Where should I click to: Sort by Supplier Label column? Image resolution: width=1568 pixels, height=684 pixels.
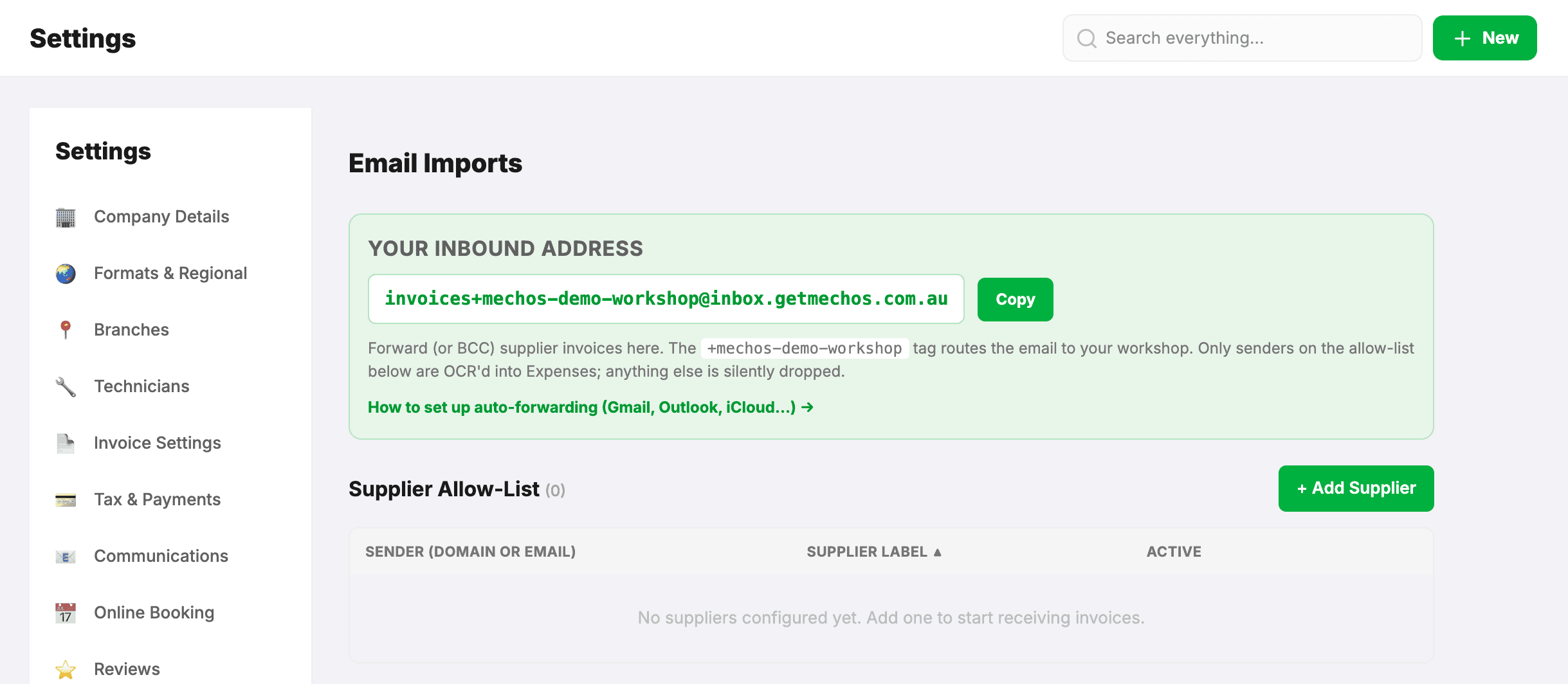tap(873, 552)
